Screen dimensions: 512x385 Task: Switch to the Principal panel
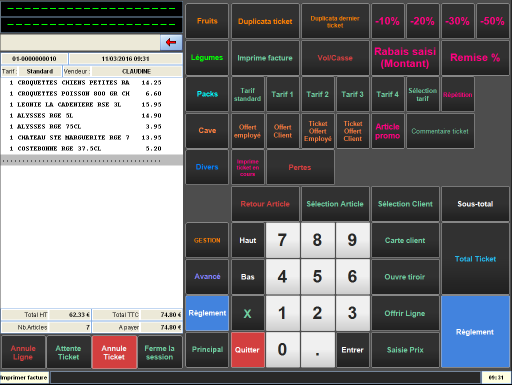coord(207,350)
